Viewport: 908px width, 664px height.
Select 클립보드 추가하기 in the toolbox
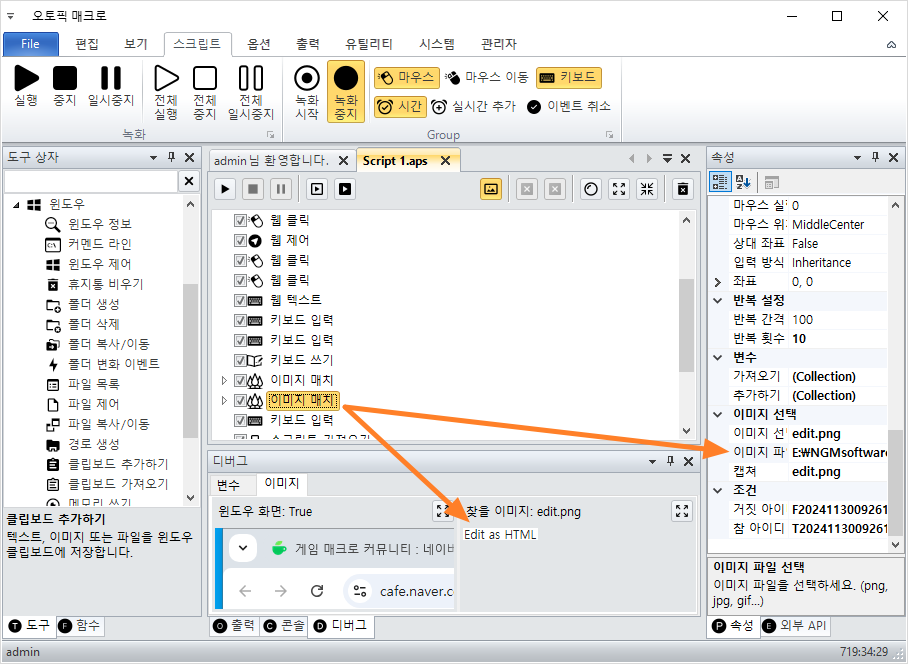point(118,464)
